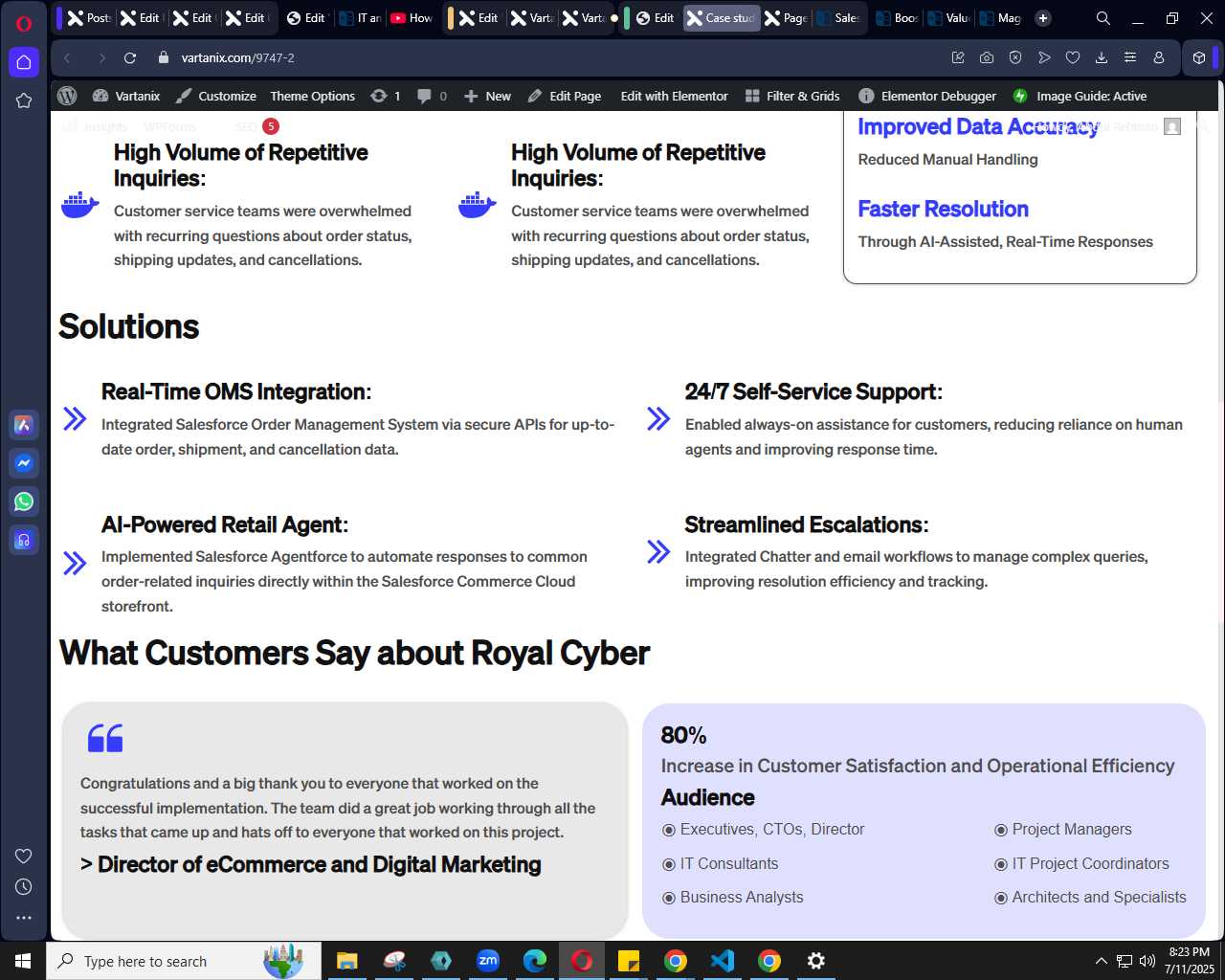Open Zoom from the taskbar
Viewport: 1225px width, 980px height.
[x=488, y=961]
